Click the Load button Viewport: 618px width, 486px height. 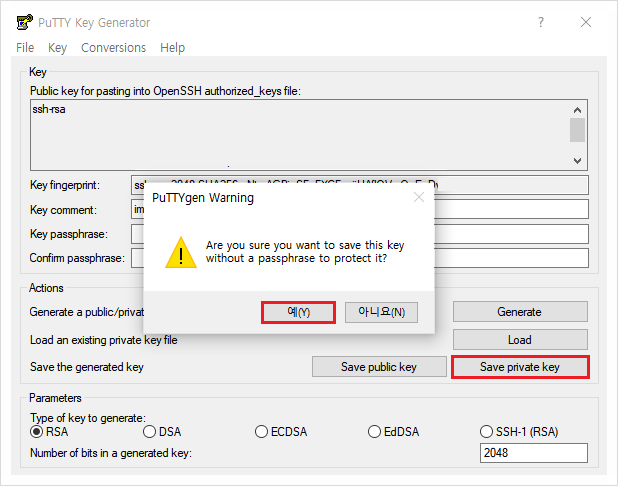tap(520, 339)
